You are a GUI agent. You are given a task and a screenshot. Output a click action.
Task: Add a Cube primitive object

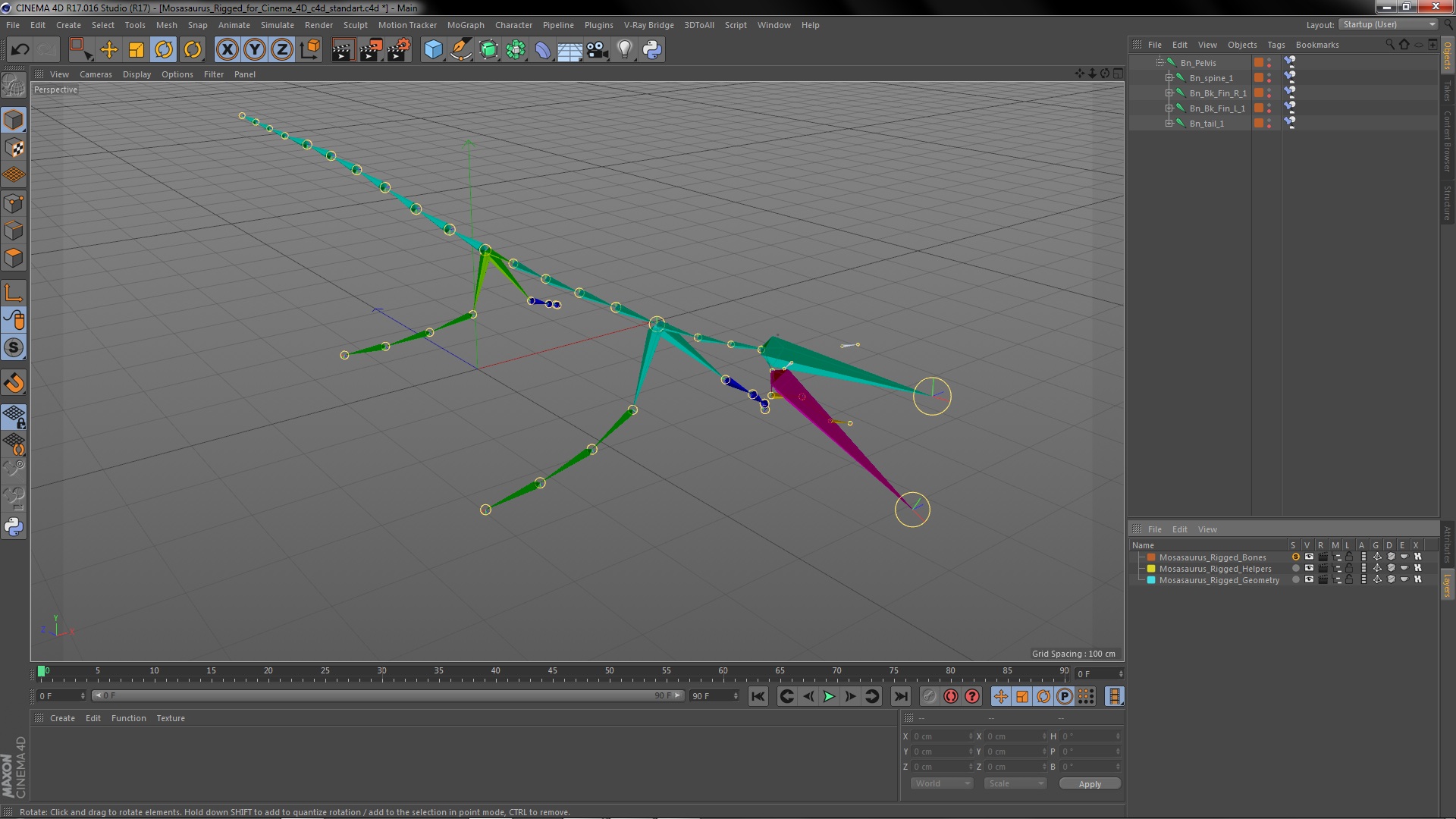pyautogui.click(x=433, y=50)
